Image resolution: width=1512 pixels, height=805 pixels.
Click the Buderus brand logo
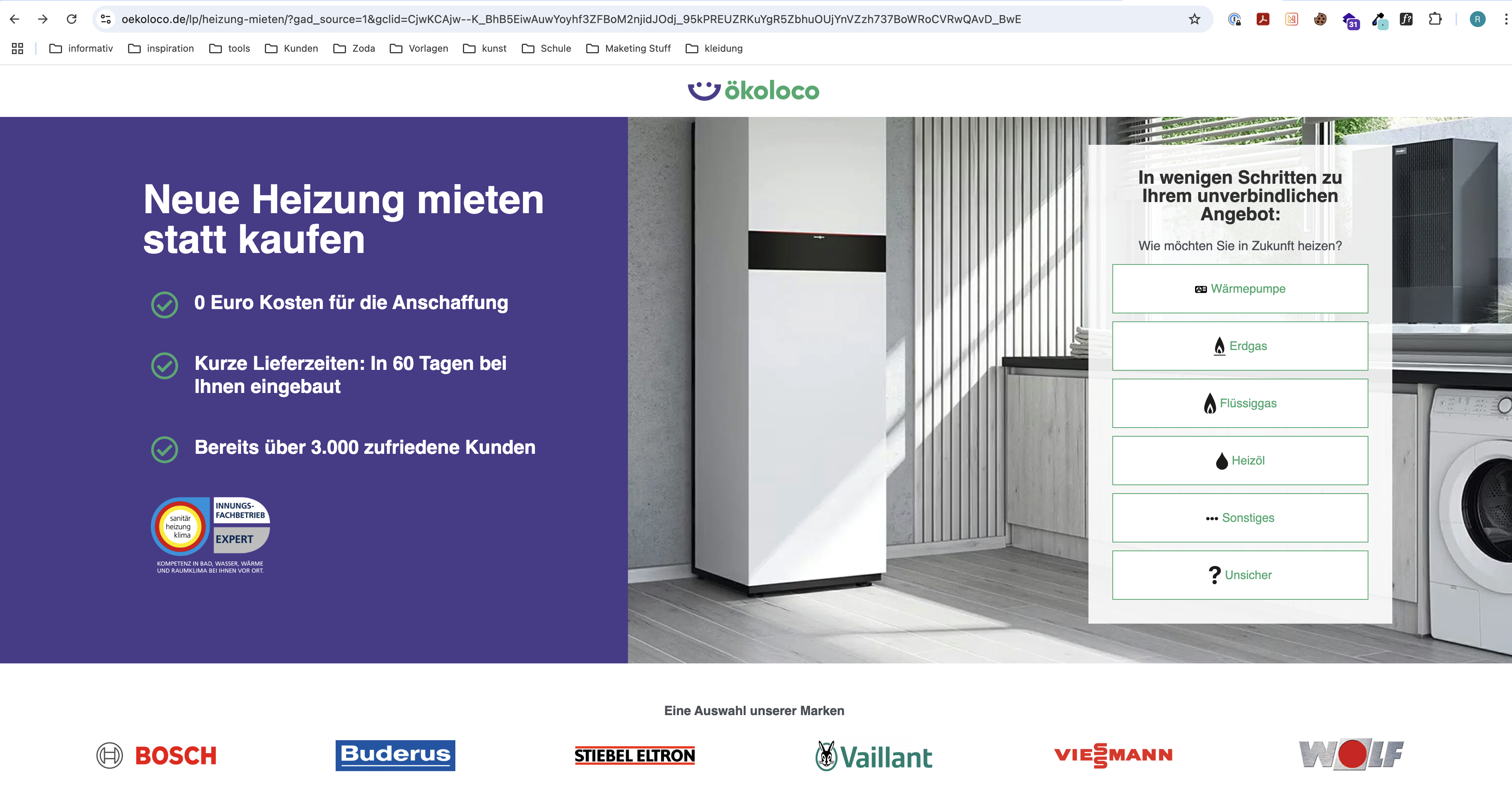(395, 755)
